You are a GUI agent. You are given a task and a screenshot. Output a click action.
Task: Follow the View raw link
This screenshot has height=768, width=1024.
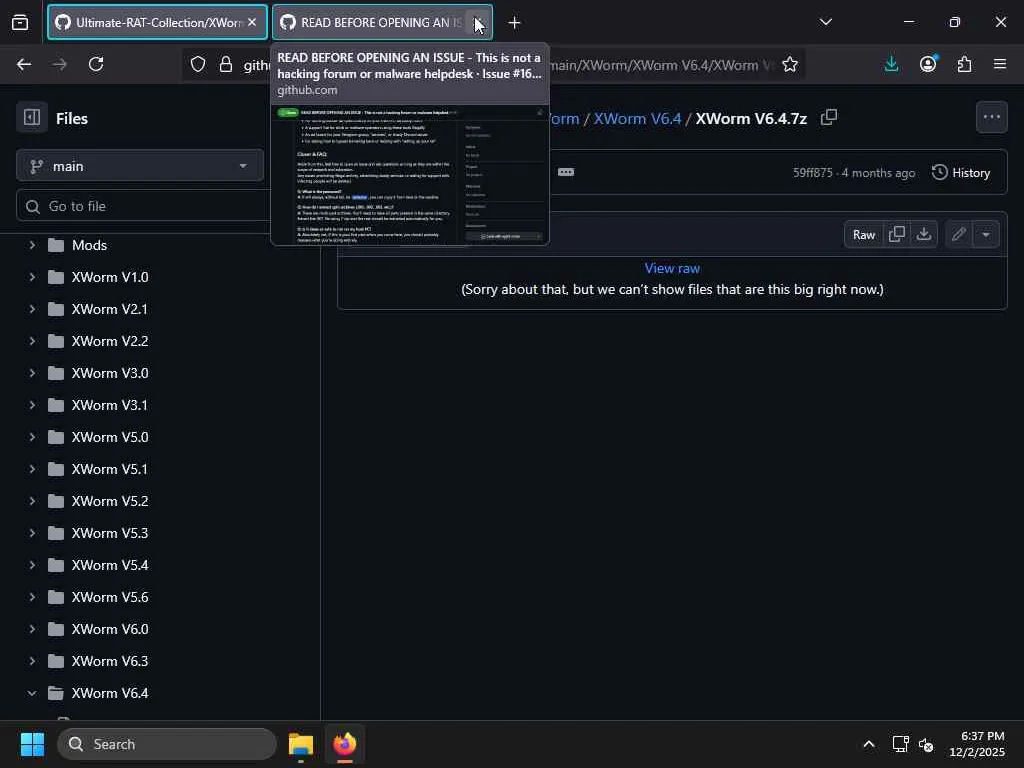(672, 268)
